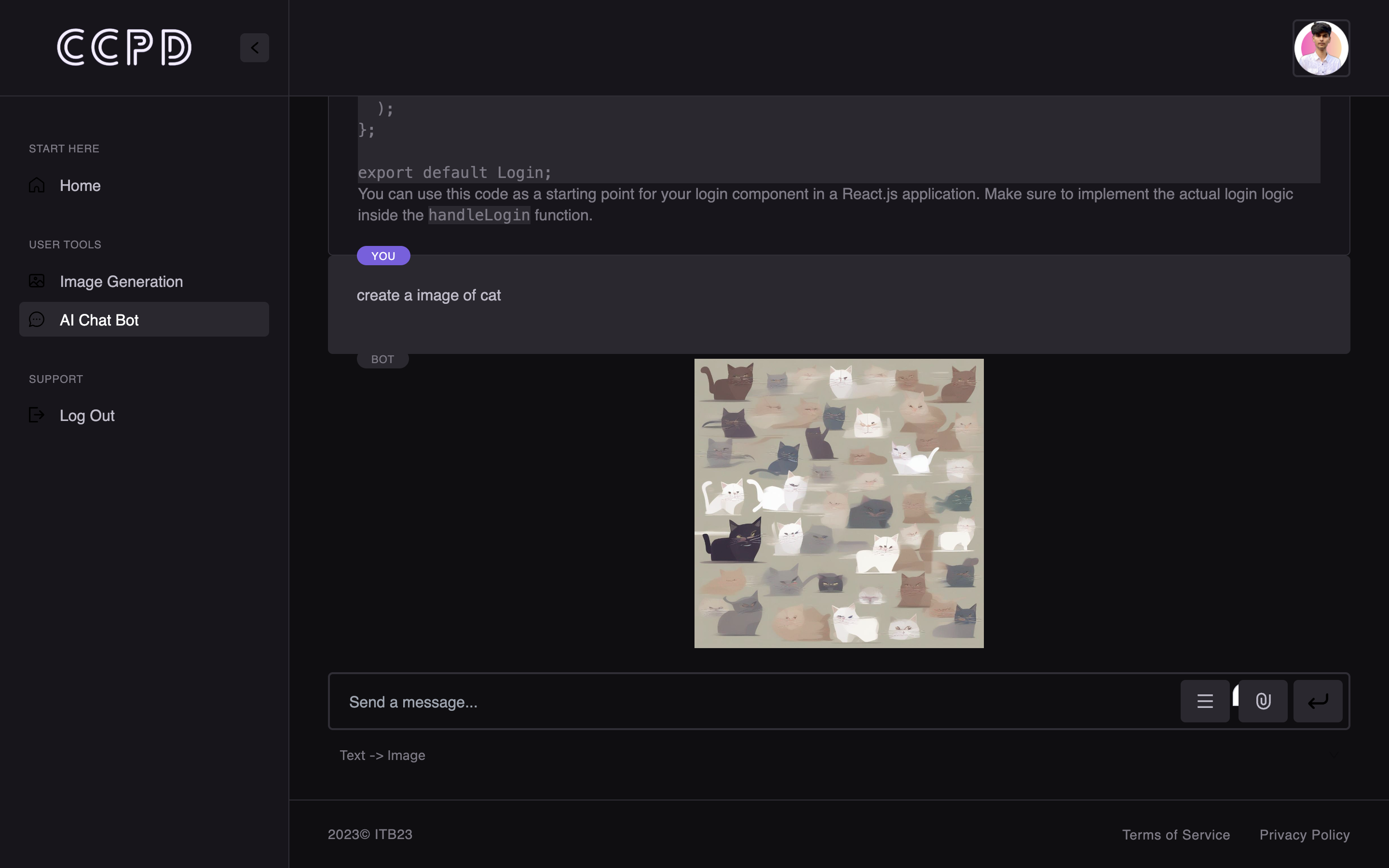Click the generated cats image
This screenshot has height=868, width=1389.
pos(839,503)
